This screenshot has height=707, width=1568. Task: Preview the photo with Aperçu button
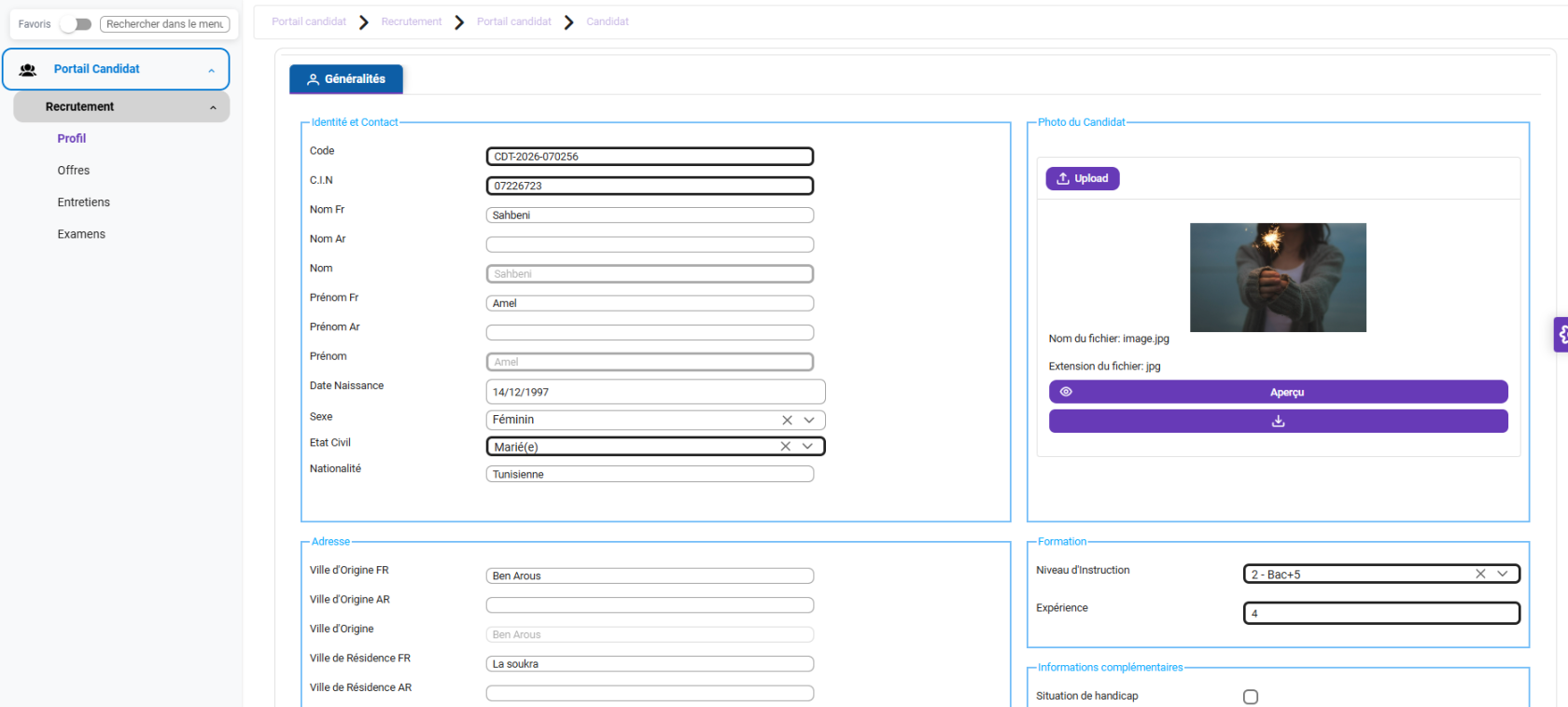click(1278, 392)
